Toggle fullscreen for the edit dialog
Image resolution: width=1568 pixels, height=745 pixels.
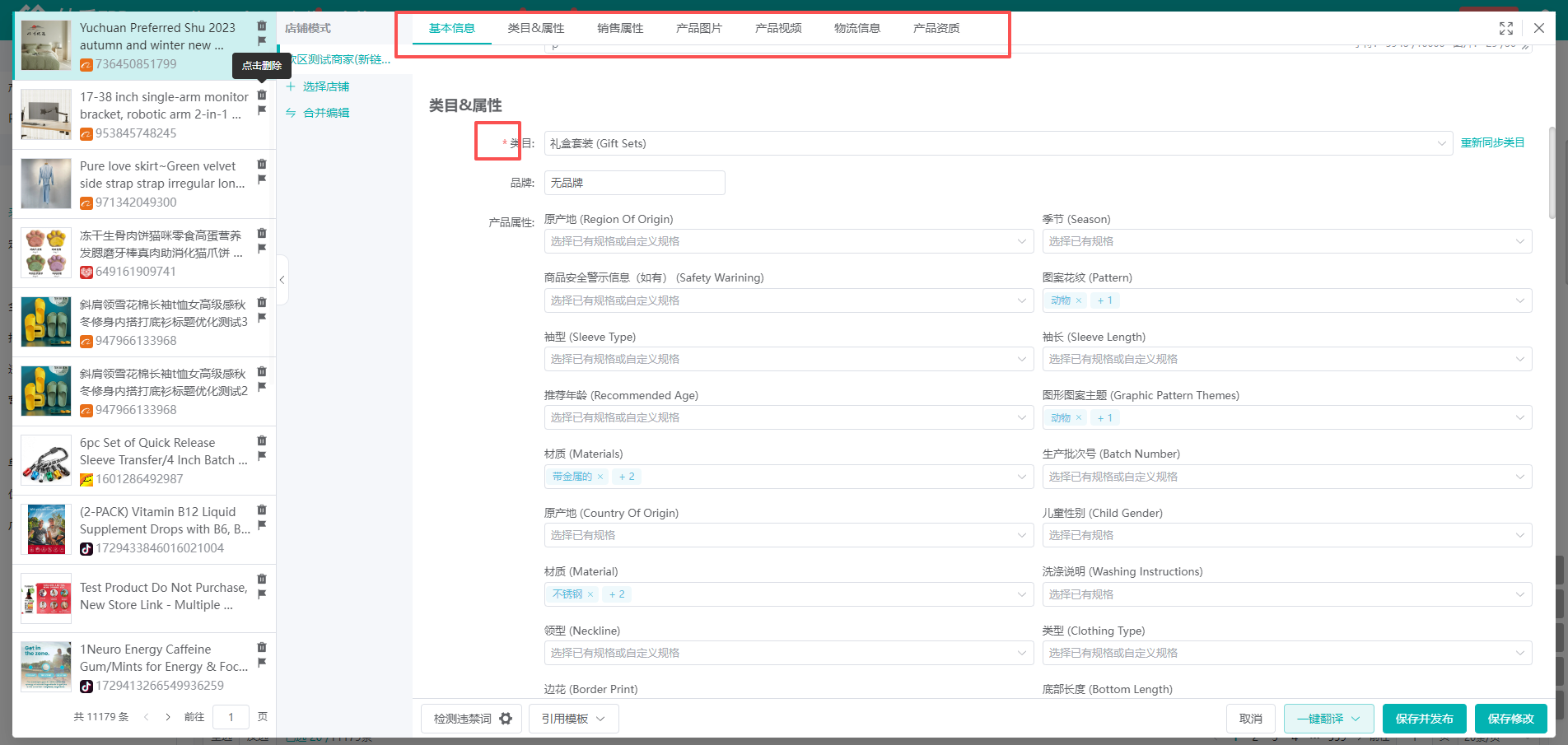(x=1506, y=28)
